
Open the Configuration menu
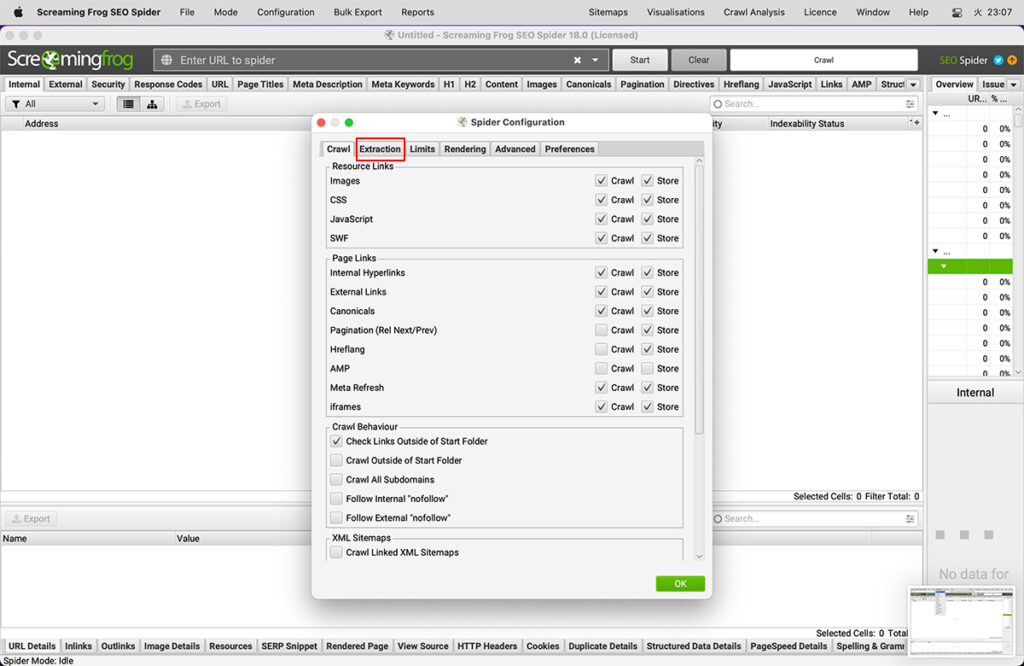(285, 12)
